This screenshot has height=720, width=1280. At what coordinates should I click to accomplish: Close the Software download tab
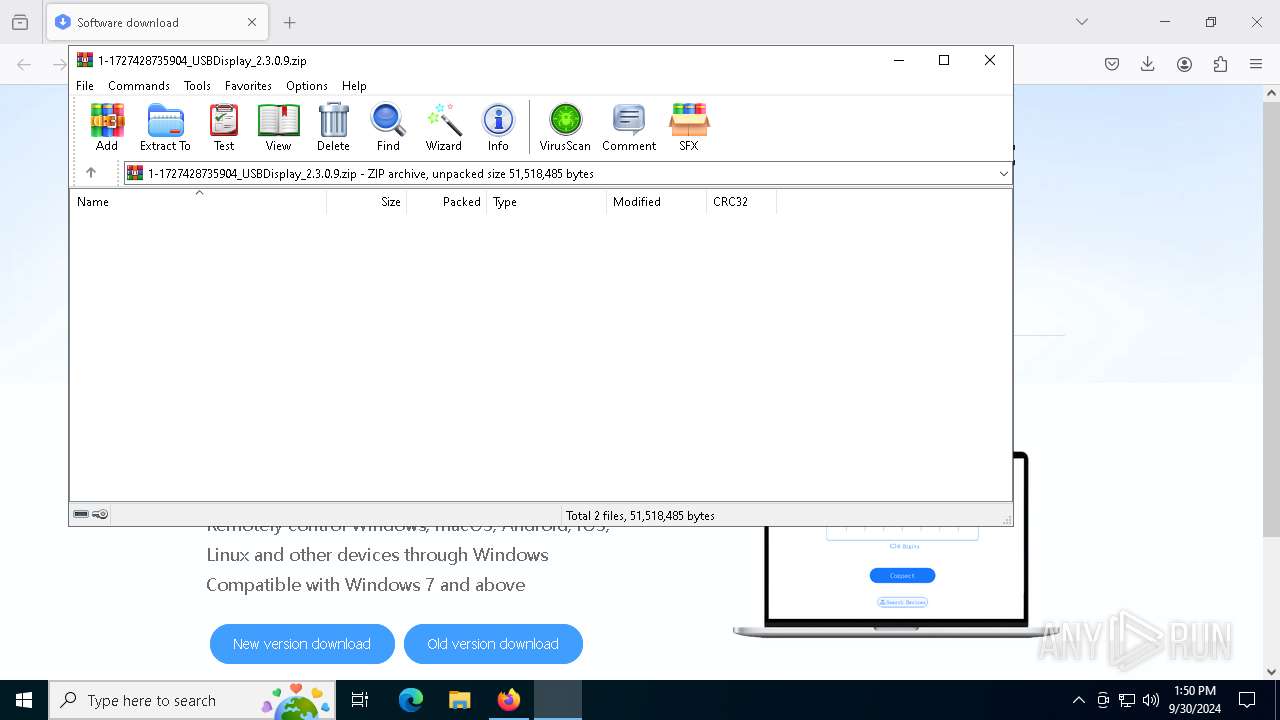coord(252,22)
